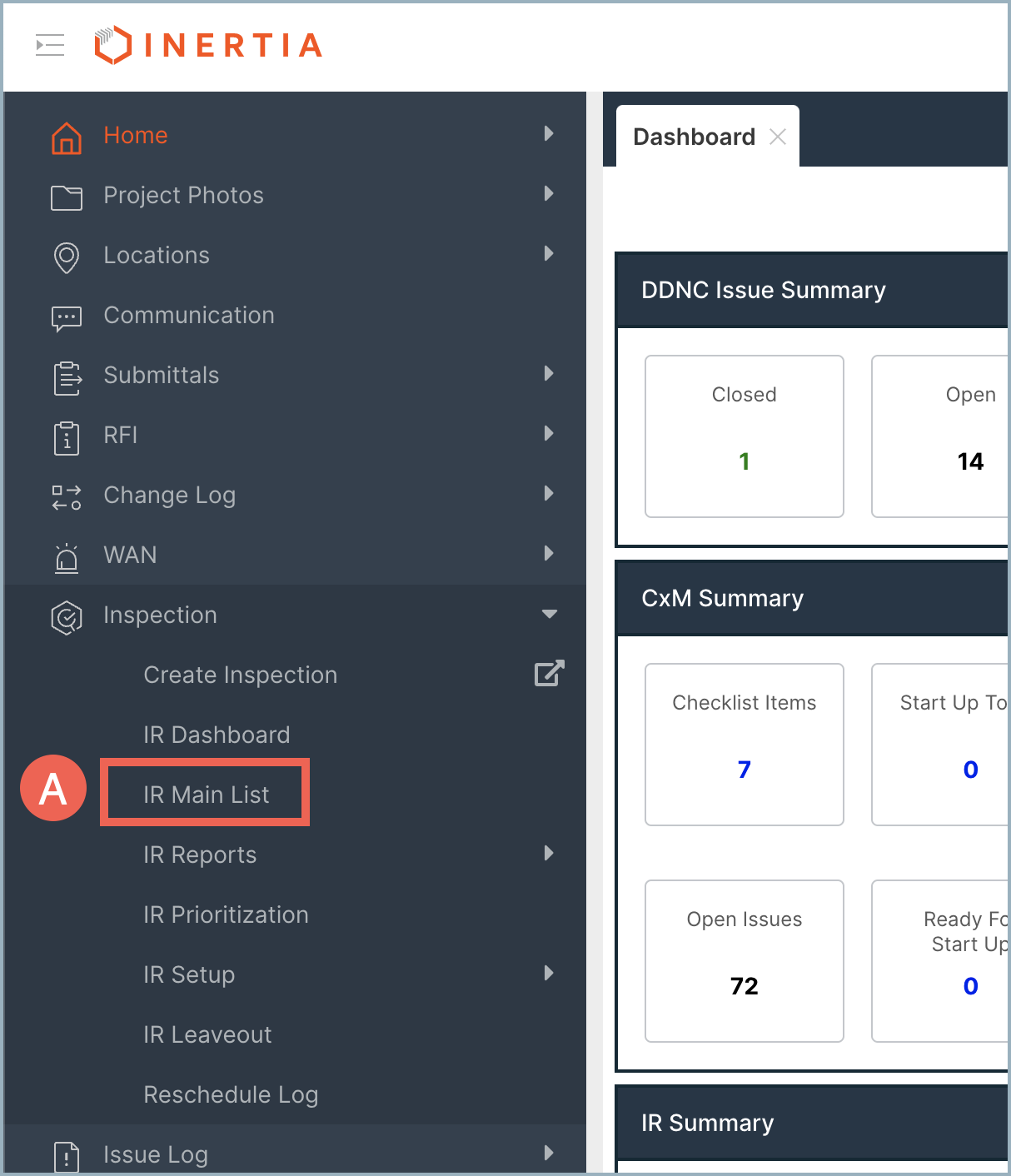Collapse the sidebar with the hamburger icon

pyautogui.click(x=50, y=45)
